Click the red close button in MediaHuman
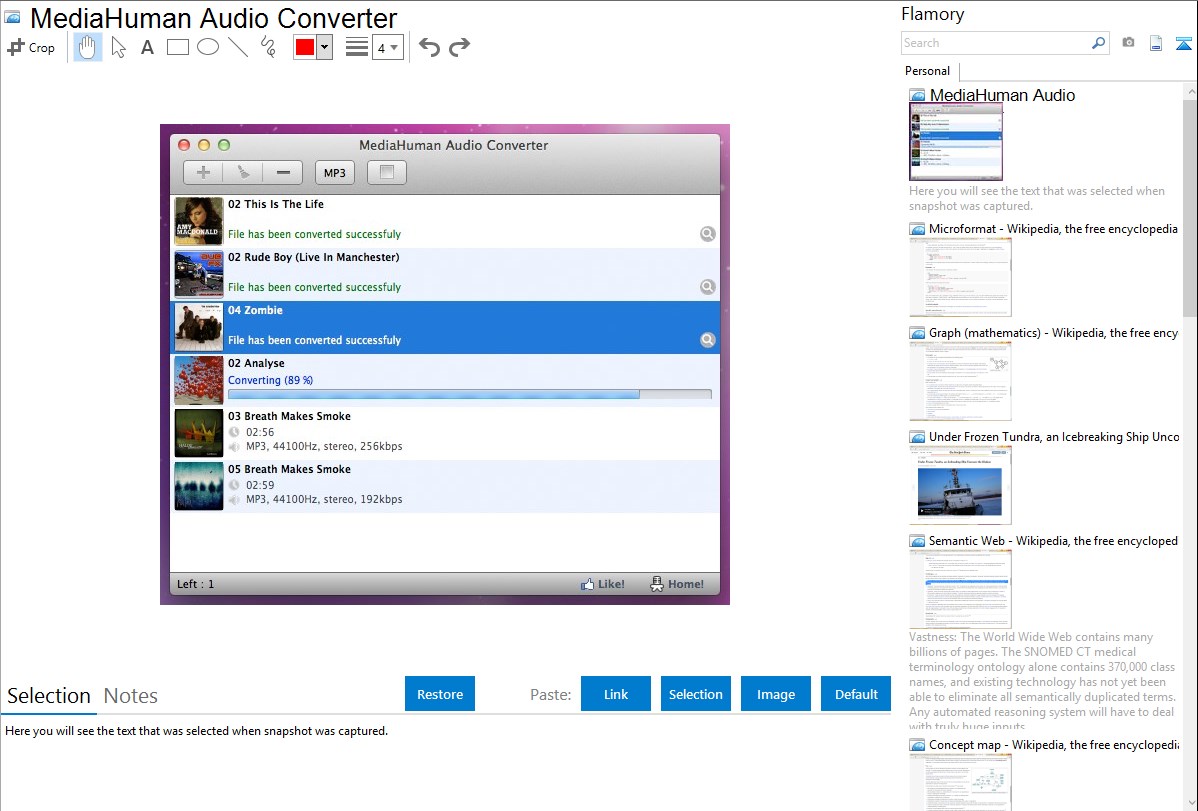The width and height of the screenshot is (1198, 811). (x=184, y=145)
